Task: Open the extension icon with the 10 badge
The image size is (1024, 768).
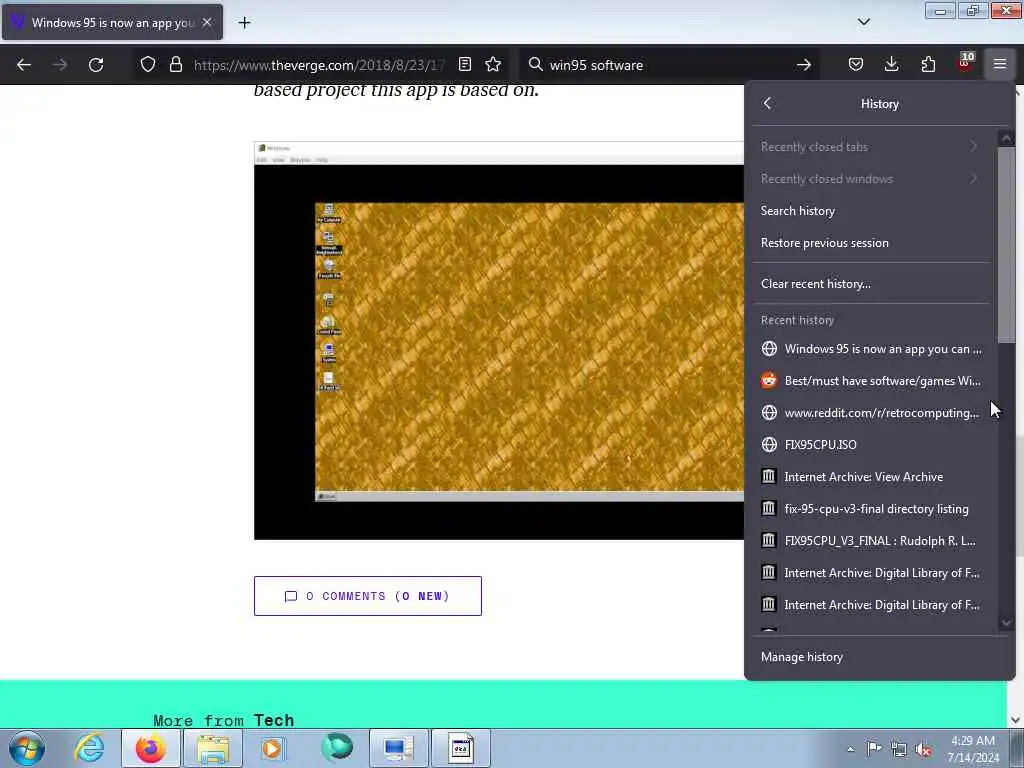Action: point(965,63)
